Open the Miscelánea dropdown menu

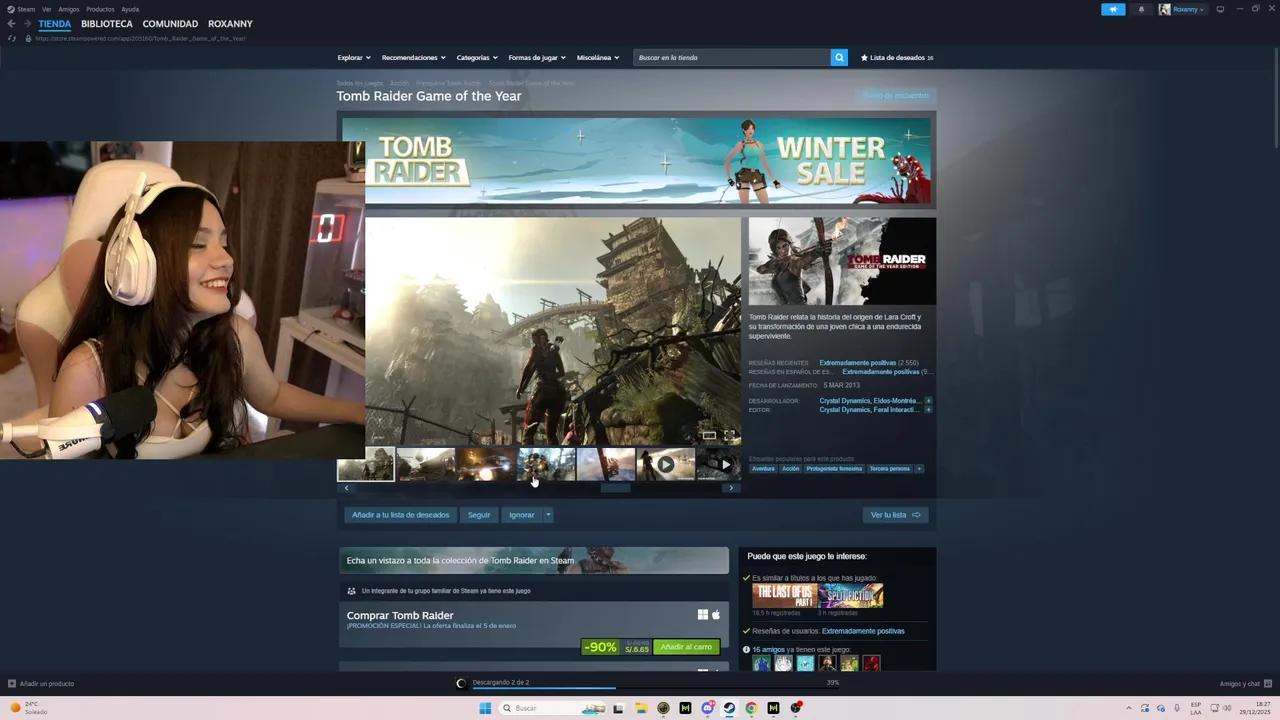coord(598,57)
